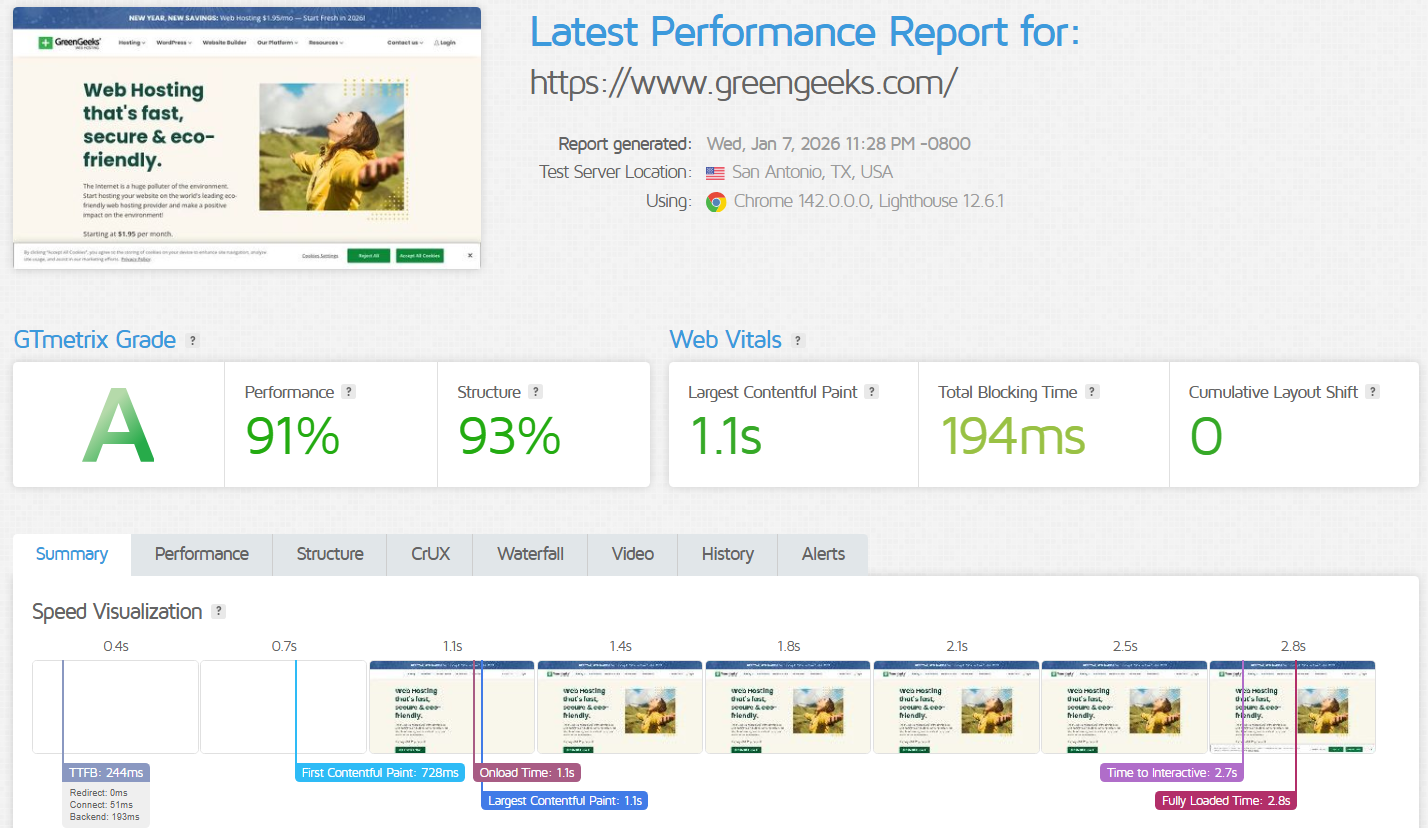Viewport: 1428px width, 828px height.
Task: Click the 1.1s Largest Contentful Paint value
Action: tap(726, 436)
